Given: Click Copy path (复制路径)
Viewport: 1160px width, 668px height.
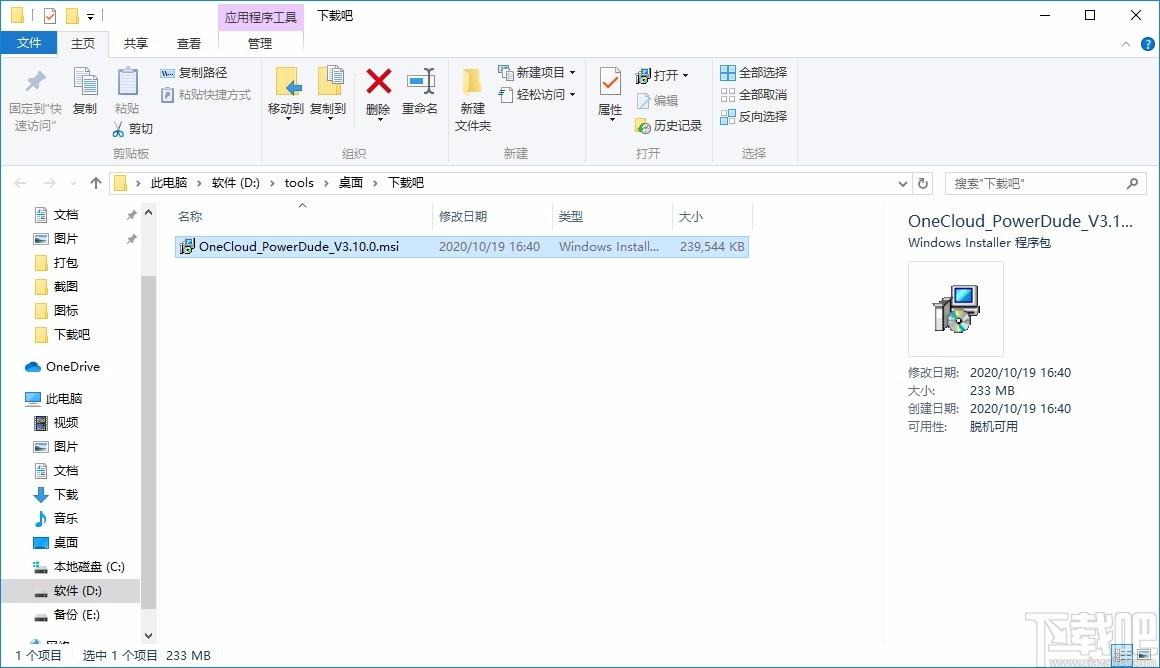Looking at the screenshot, I should click(x=194, y=72).
